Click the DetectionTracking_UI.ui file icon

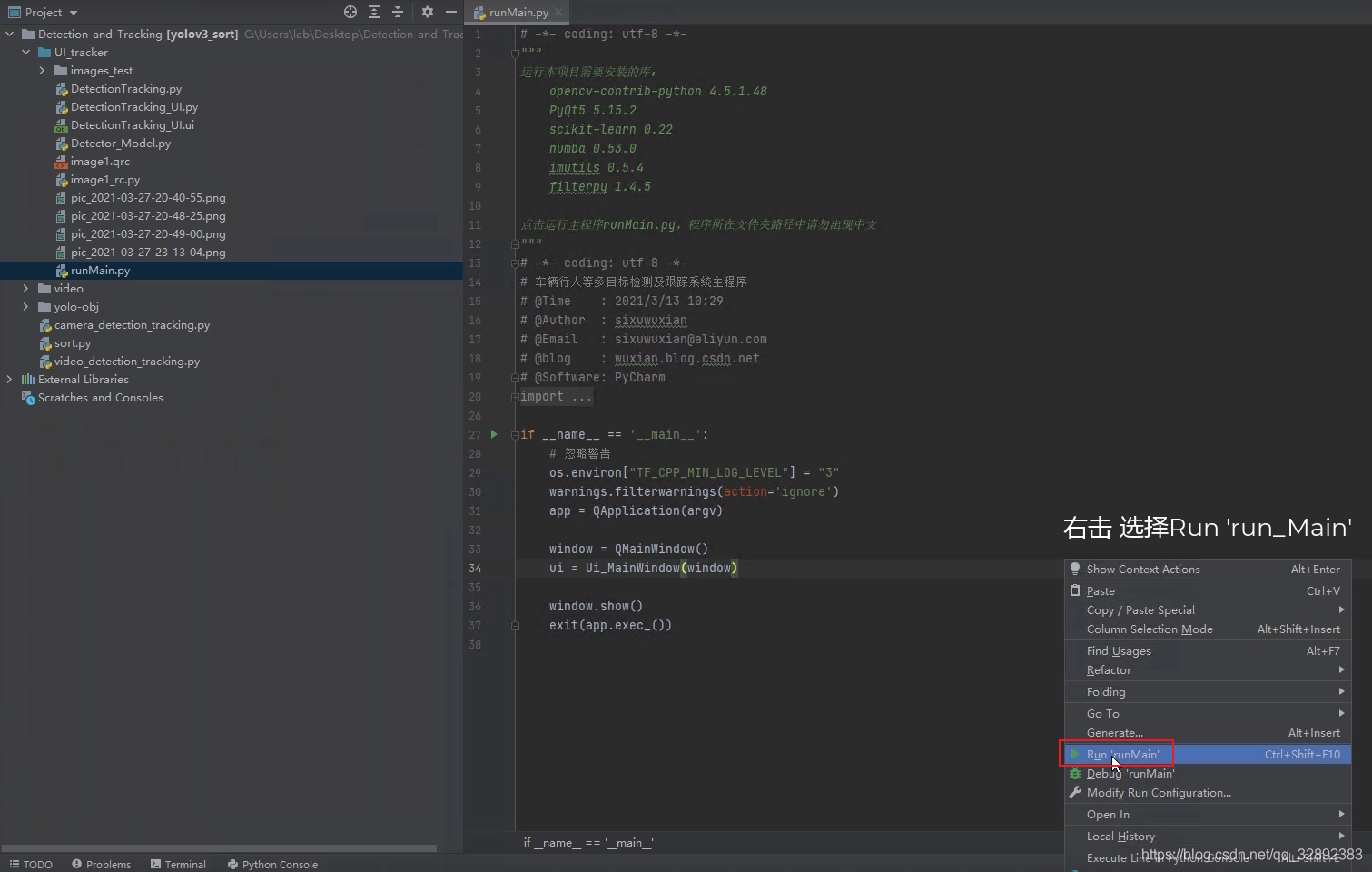click(x=62, y=125)
